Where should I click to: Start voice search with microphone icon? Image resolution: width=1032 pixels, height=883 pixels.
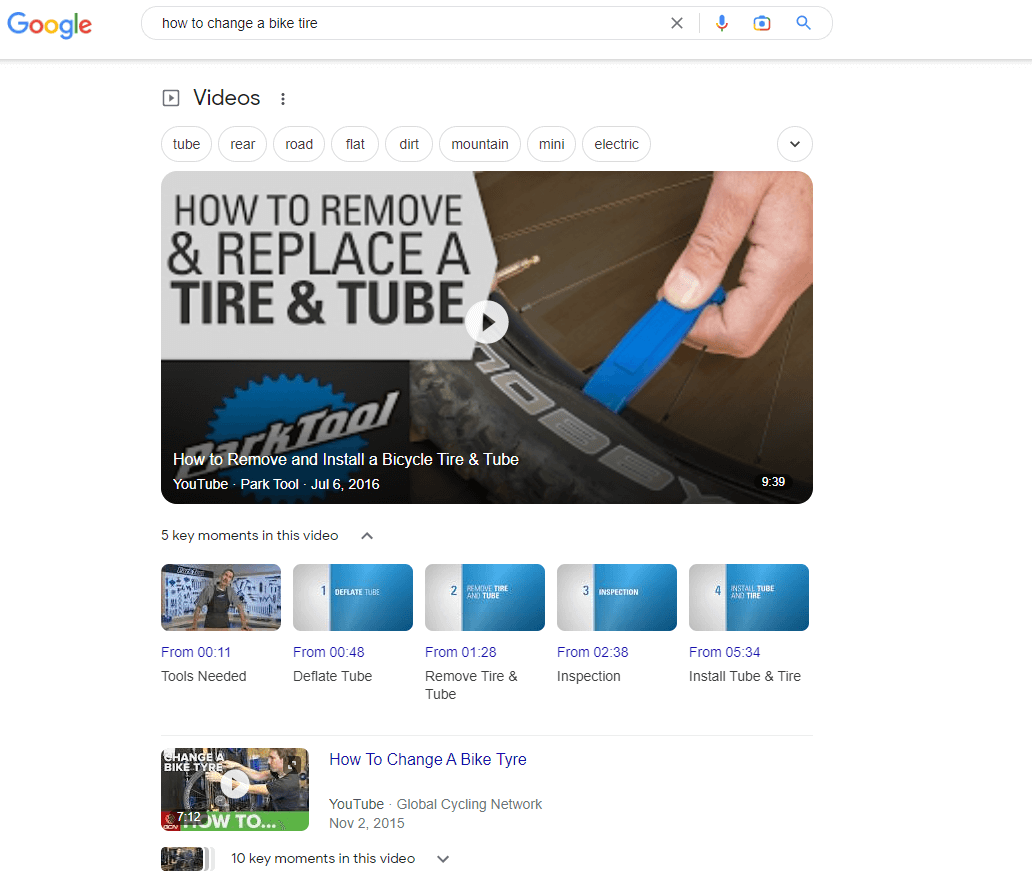tap(722, 24)
